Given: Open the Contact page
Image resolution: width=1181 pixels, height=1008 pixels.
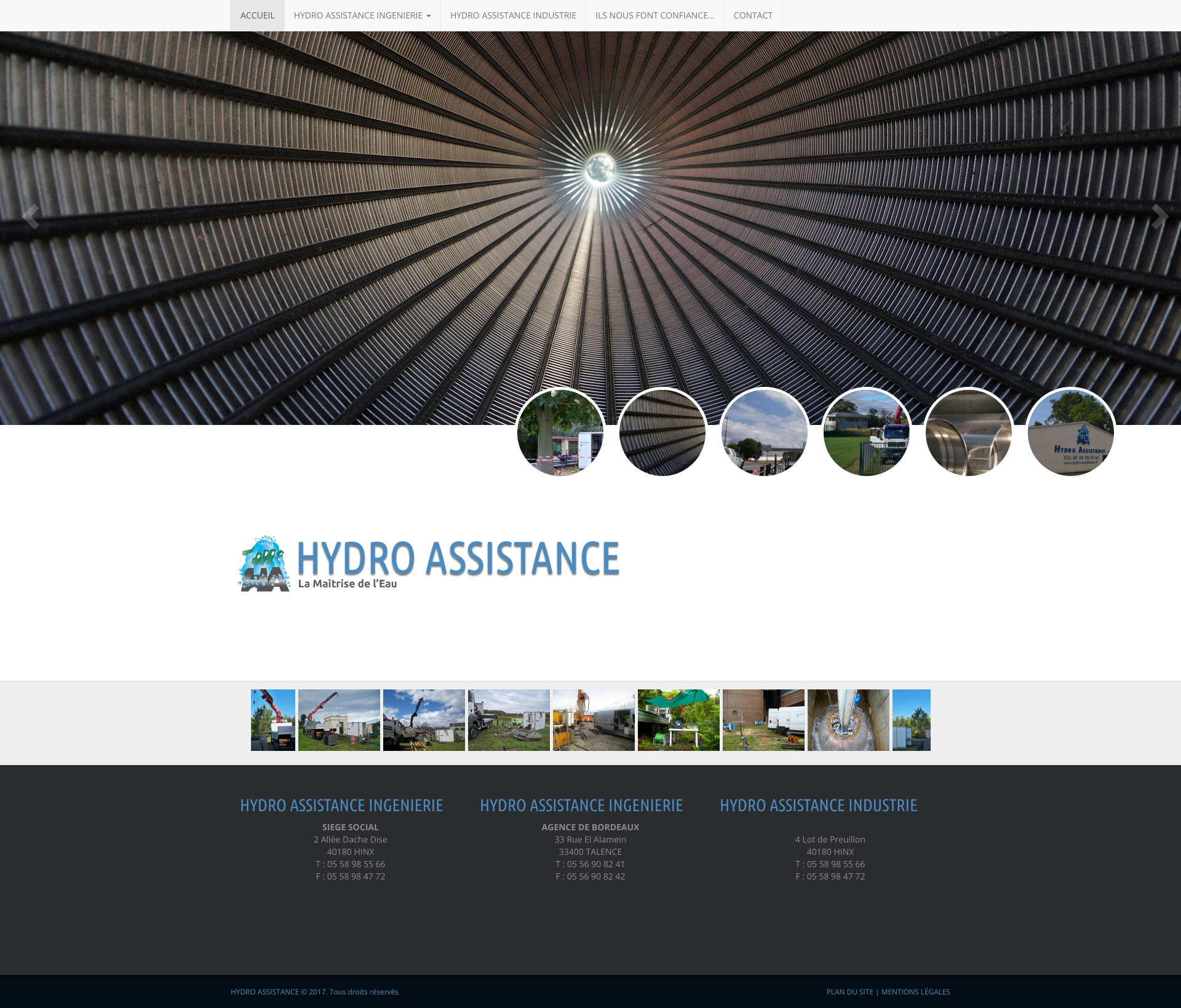Looking at the screenshot, I should tap(753, 15).
